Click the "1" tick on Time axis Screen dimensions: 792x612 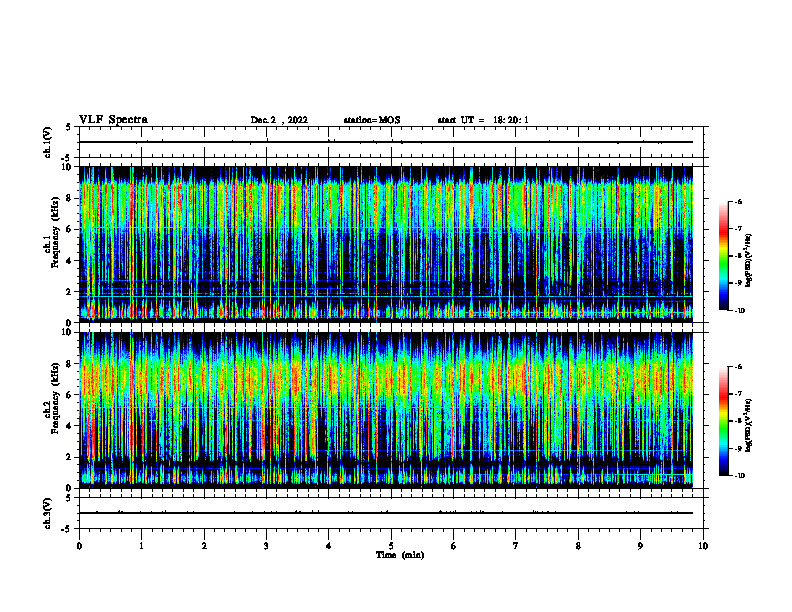pyautogui.click(x=142, y=546)
